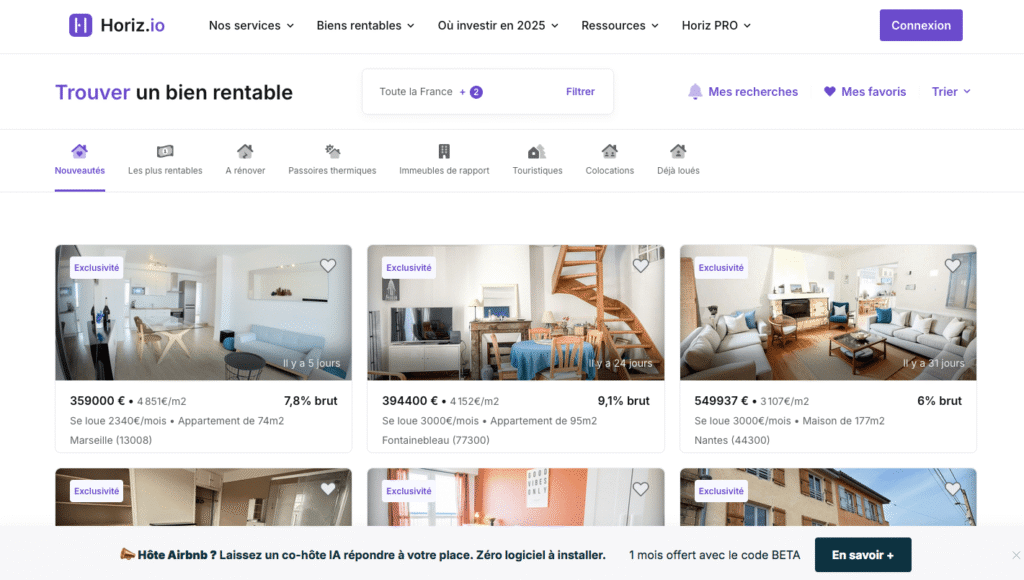Image resolution: width=1024 pixels, height=580 pixels.
Task: Expand the Nos services dropdown
Action: click(x=251, y=26)
